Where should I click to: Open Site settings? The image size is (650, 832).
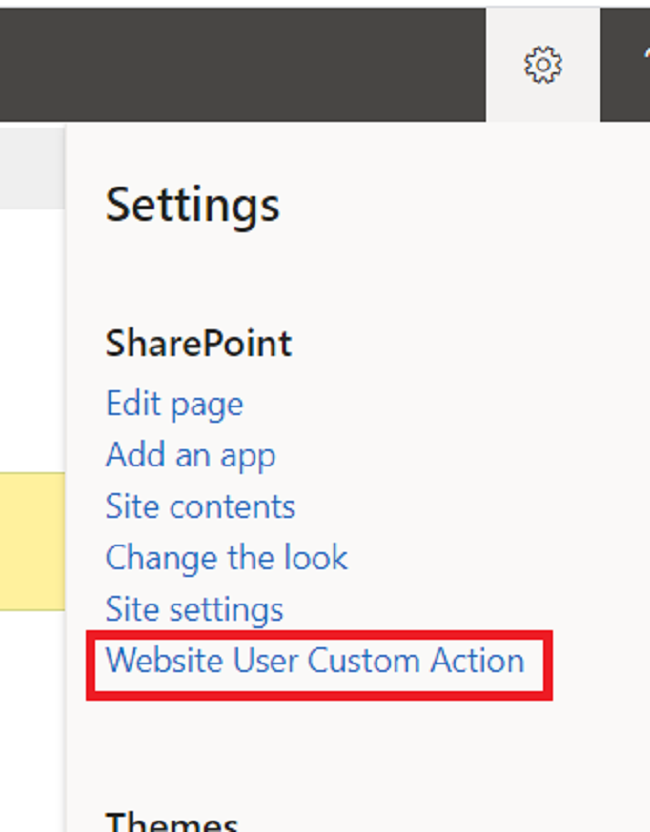194,610
